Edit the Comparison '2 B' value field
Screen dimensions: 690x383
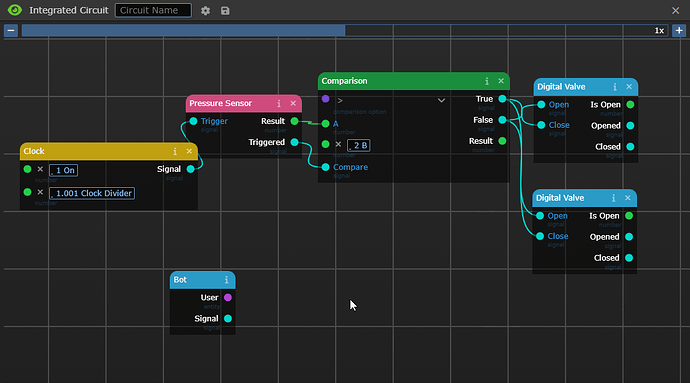(x=359, y=145)
